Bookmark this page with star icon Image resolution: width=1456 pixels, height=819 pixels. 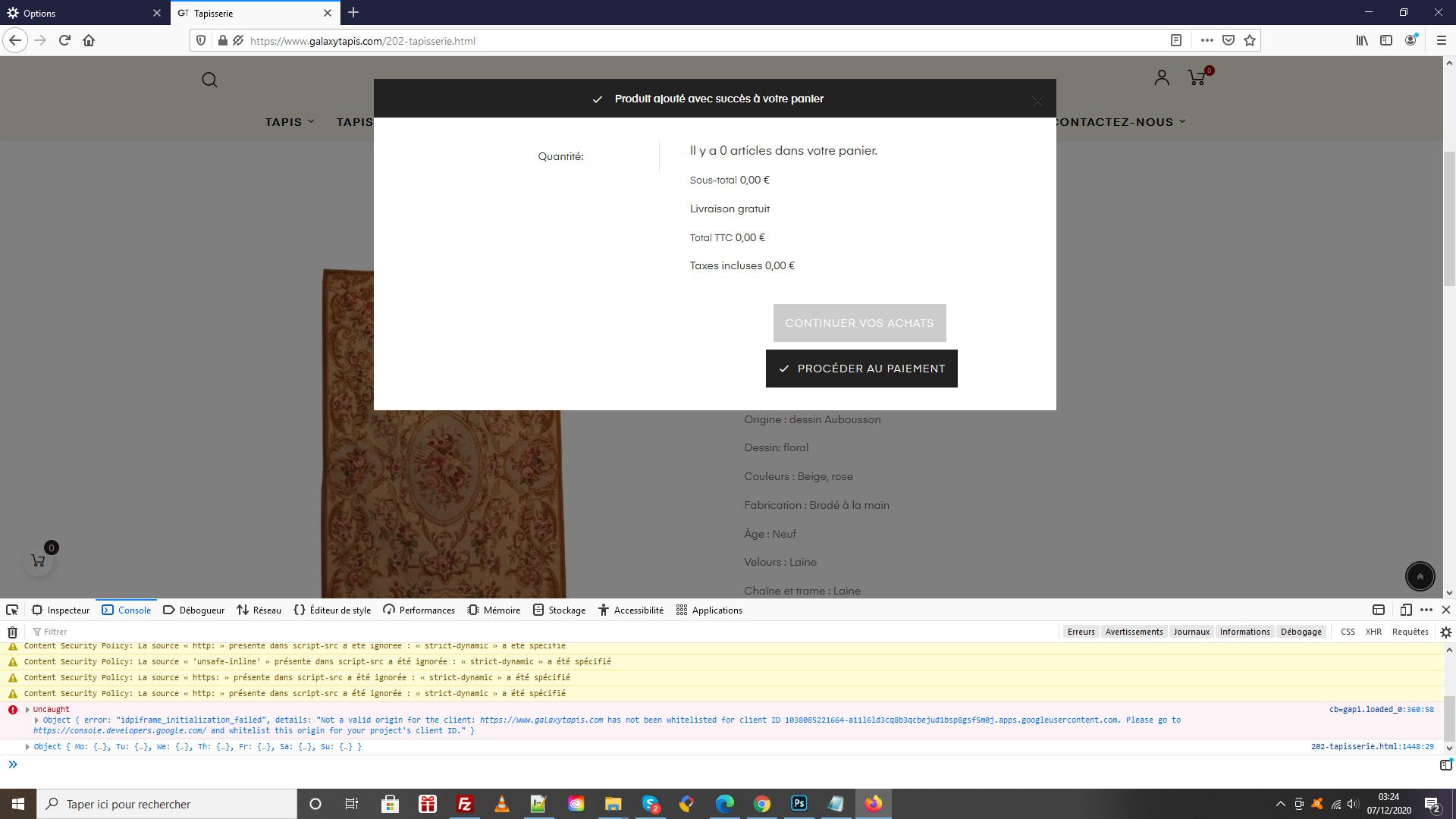click(1250, 40)
